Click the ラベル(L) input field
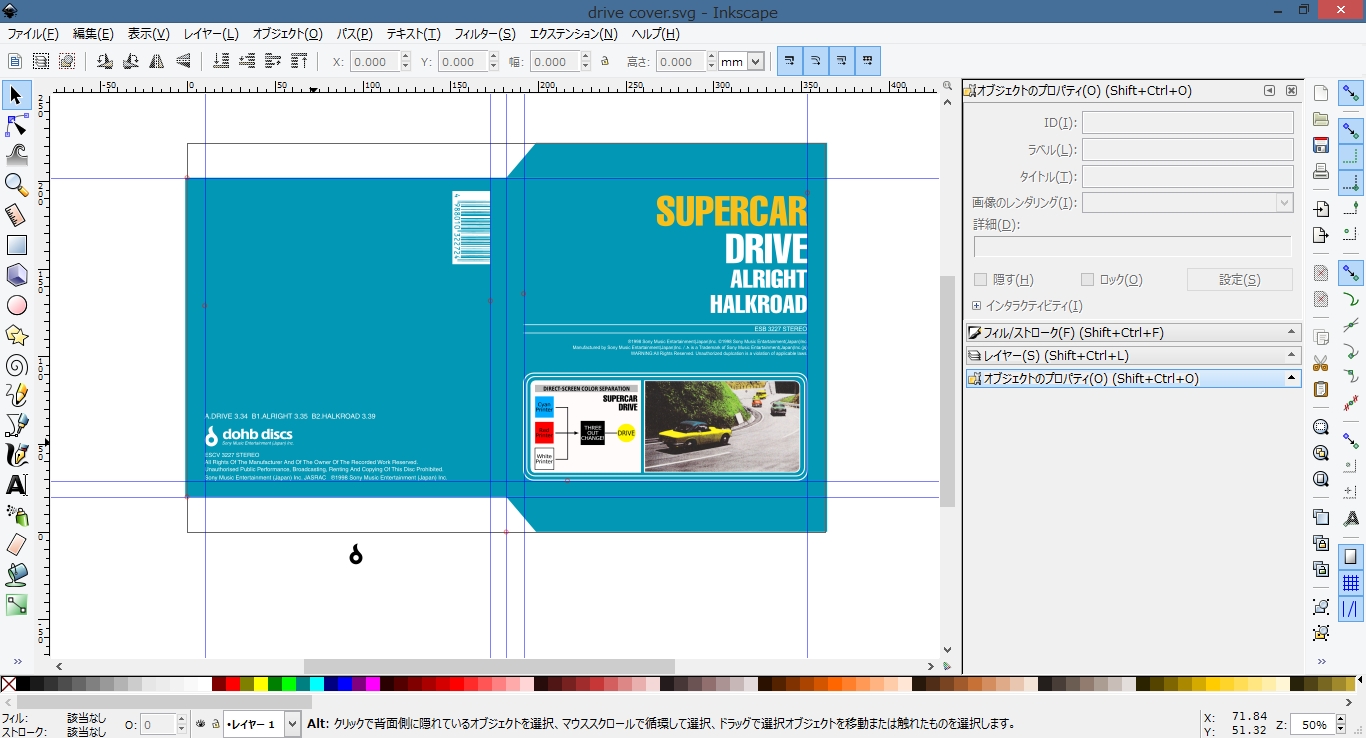Image resolution: width=1366 pixels, height=738 pixels. click(1188, 150)
